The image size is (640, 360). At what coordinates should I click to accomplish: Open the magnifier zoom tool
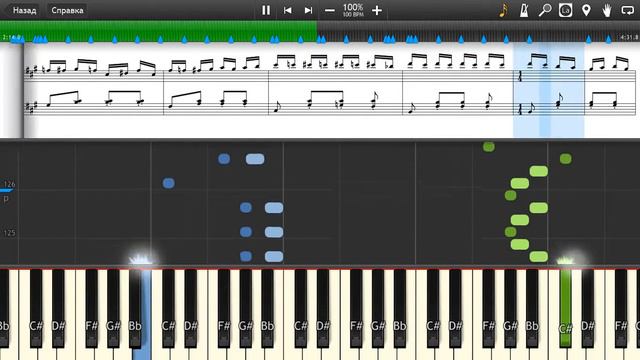[x=544, y=10]
